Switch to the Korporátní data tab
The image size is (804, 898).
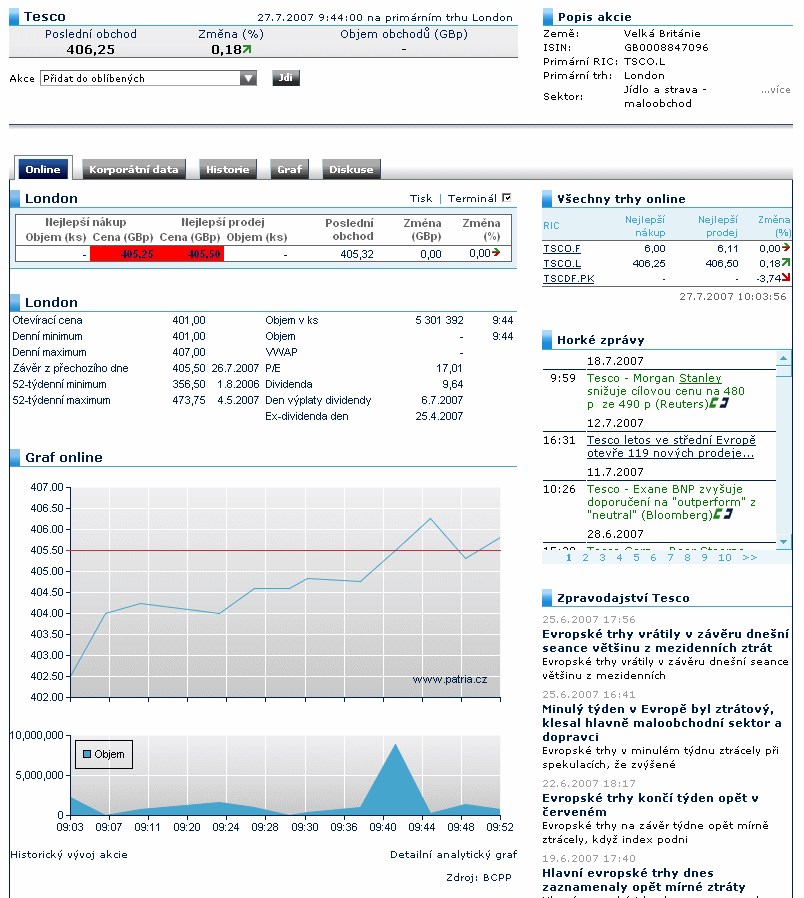tap(134, 170)
